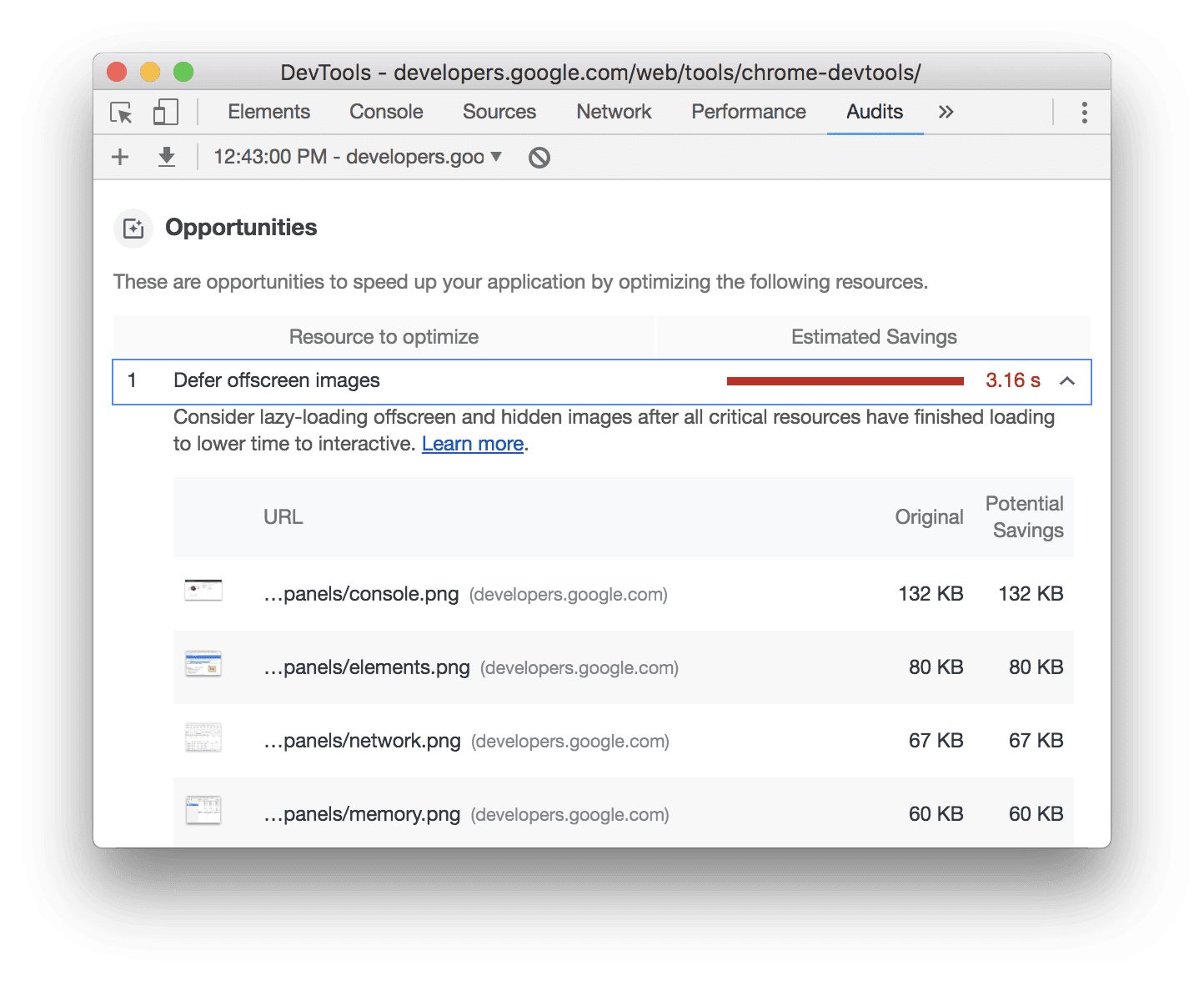Open the Network panel

[x=614, y=112]
